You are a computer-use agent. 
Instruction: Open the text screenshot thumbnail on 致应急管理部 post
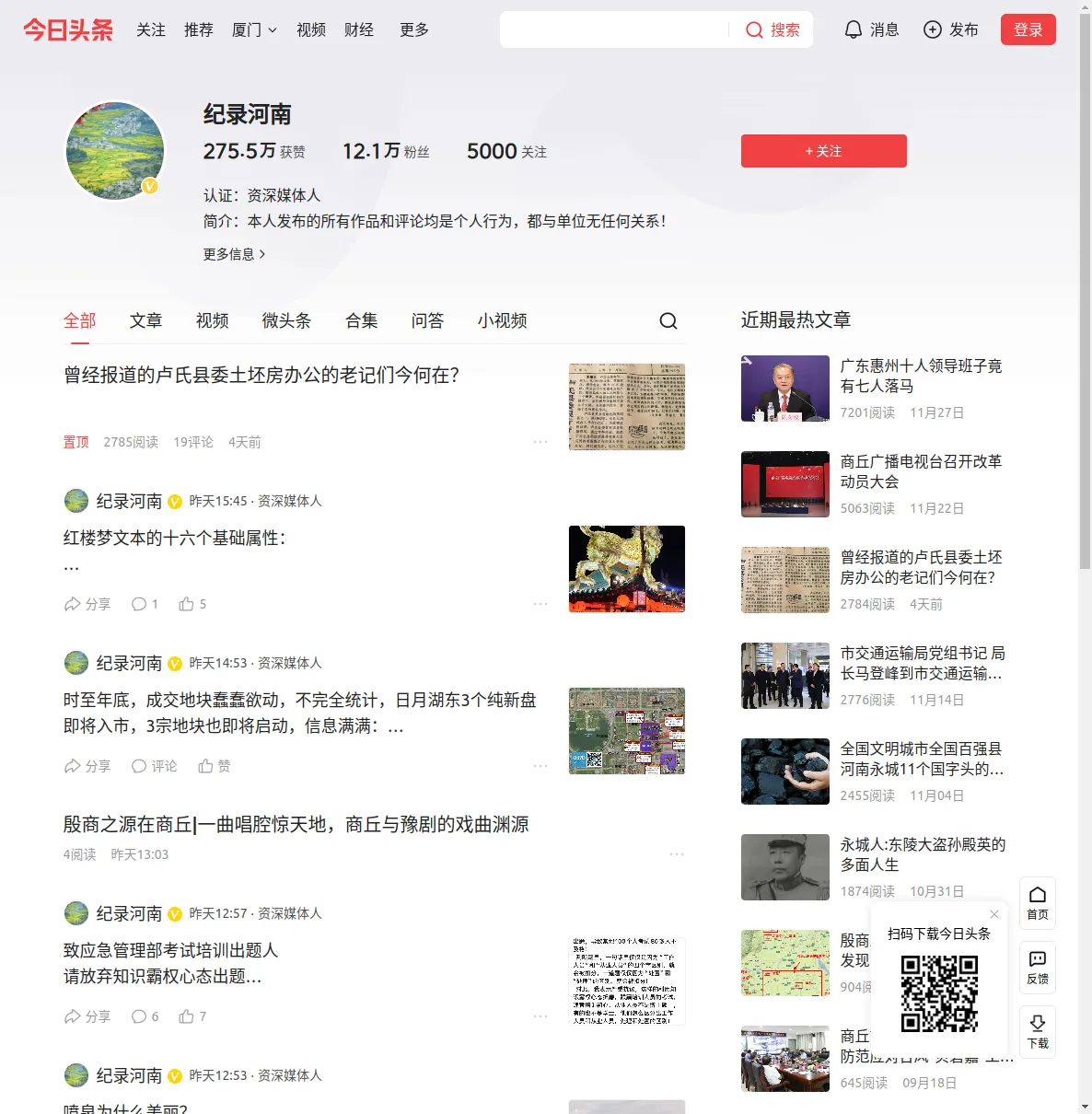[x=627, y=981]
